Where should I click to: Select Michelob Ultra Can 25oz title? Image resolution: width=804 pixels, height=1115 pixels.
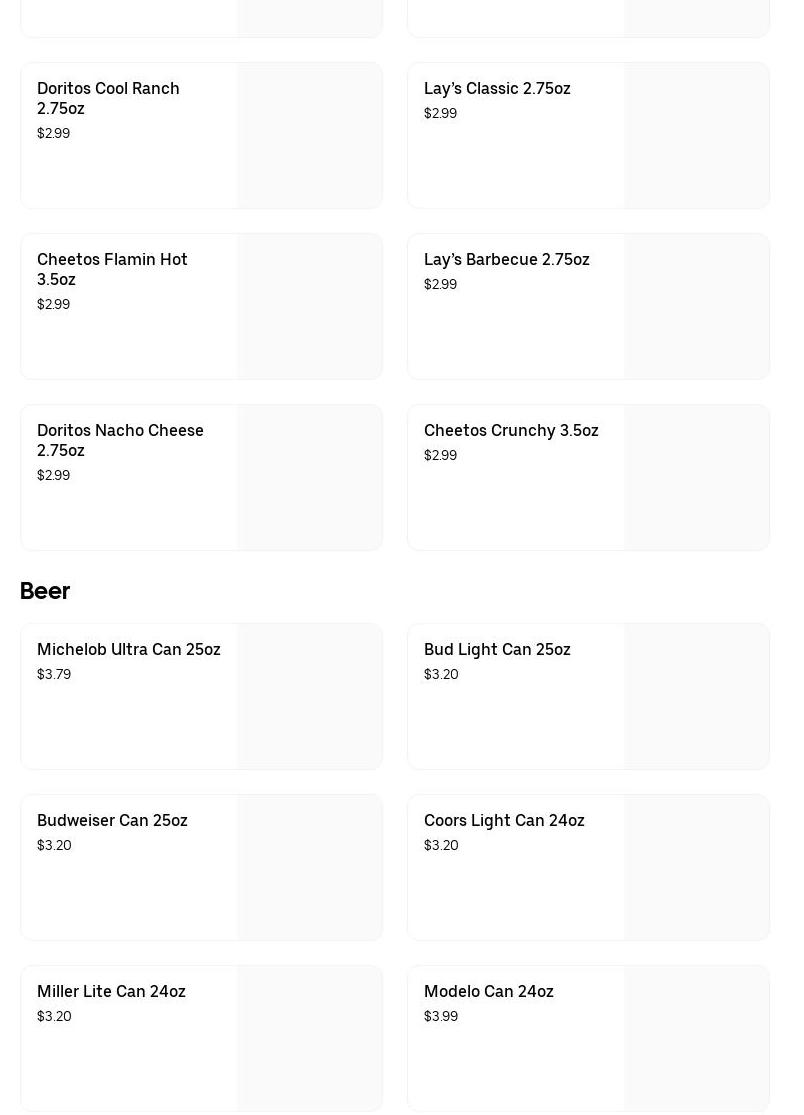[x=129, y=650]
